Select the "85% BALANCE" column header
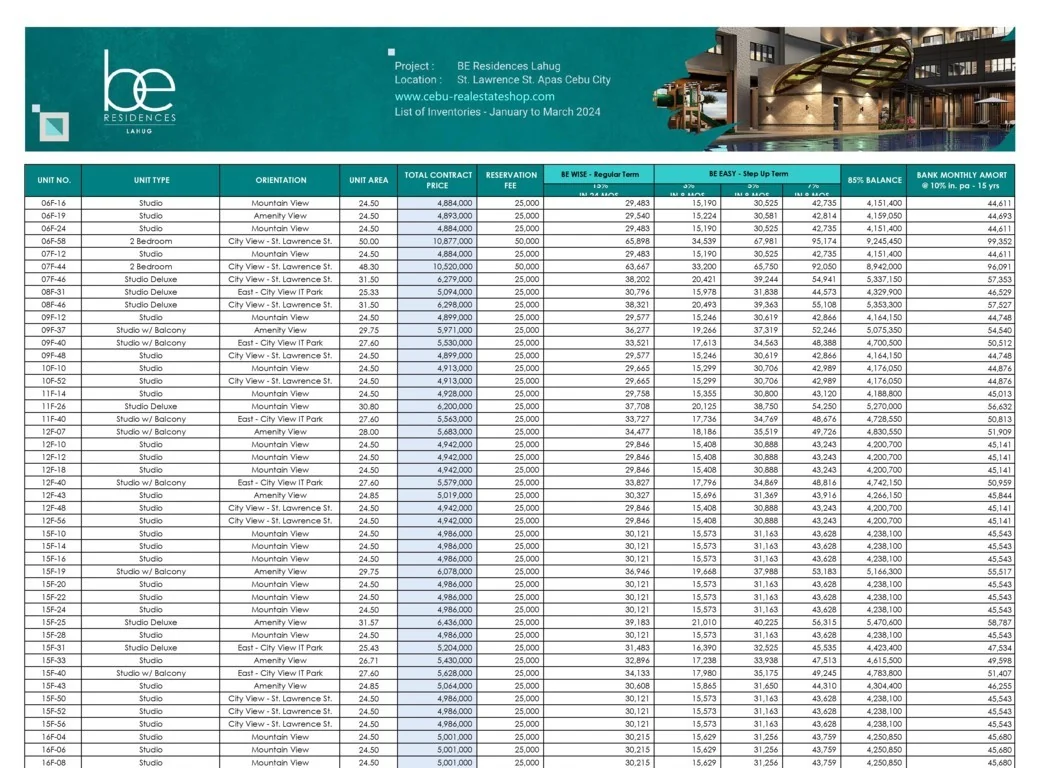The height and width of the screenshot is (768, 1048). coord(874,180)
